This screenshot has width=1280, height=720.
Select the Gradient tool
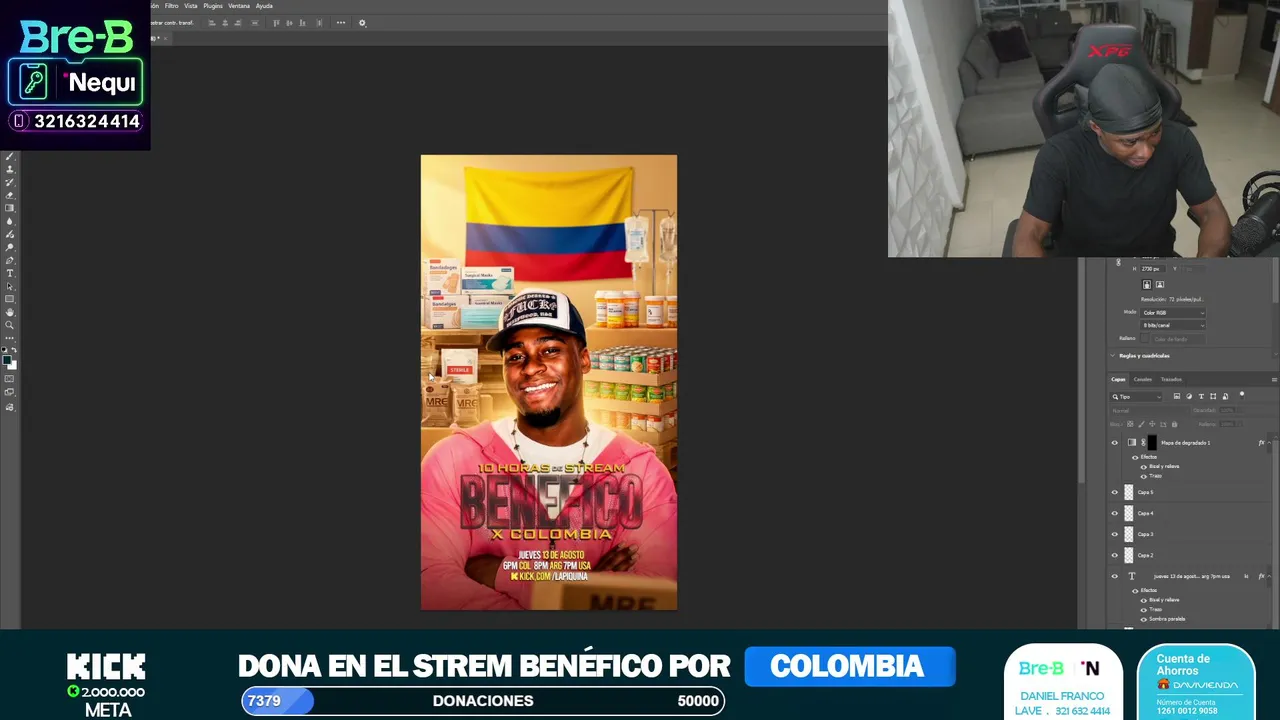coord(10,209)
